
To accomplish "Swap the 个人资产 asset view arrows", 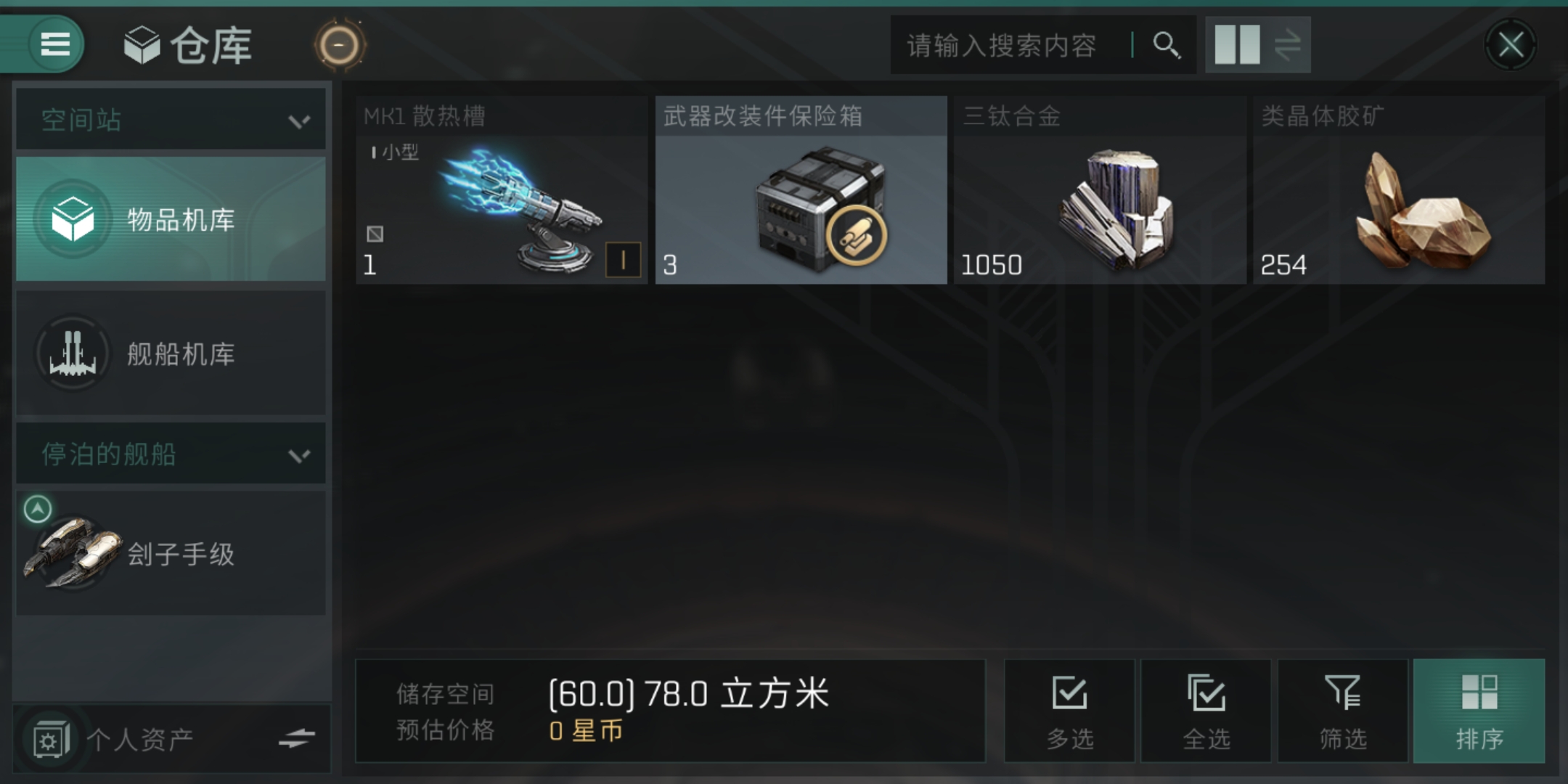I will click(x=297, y=739).
